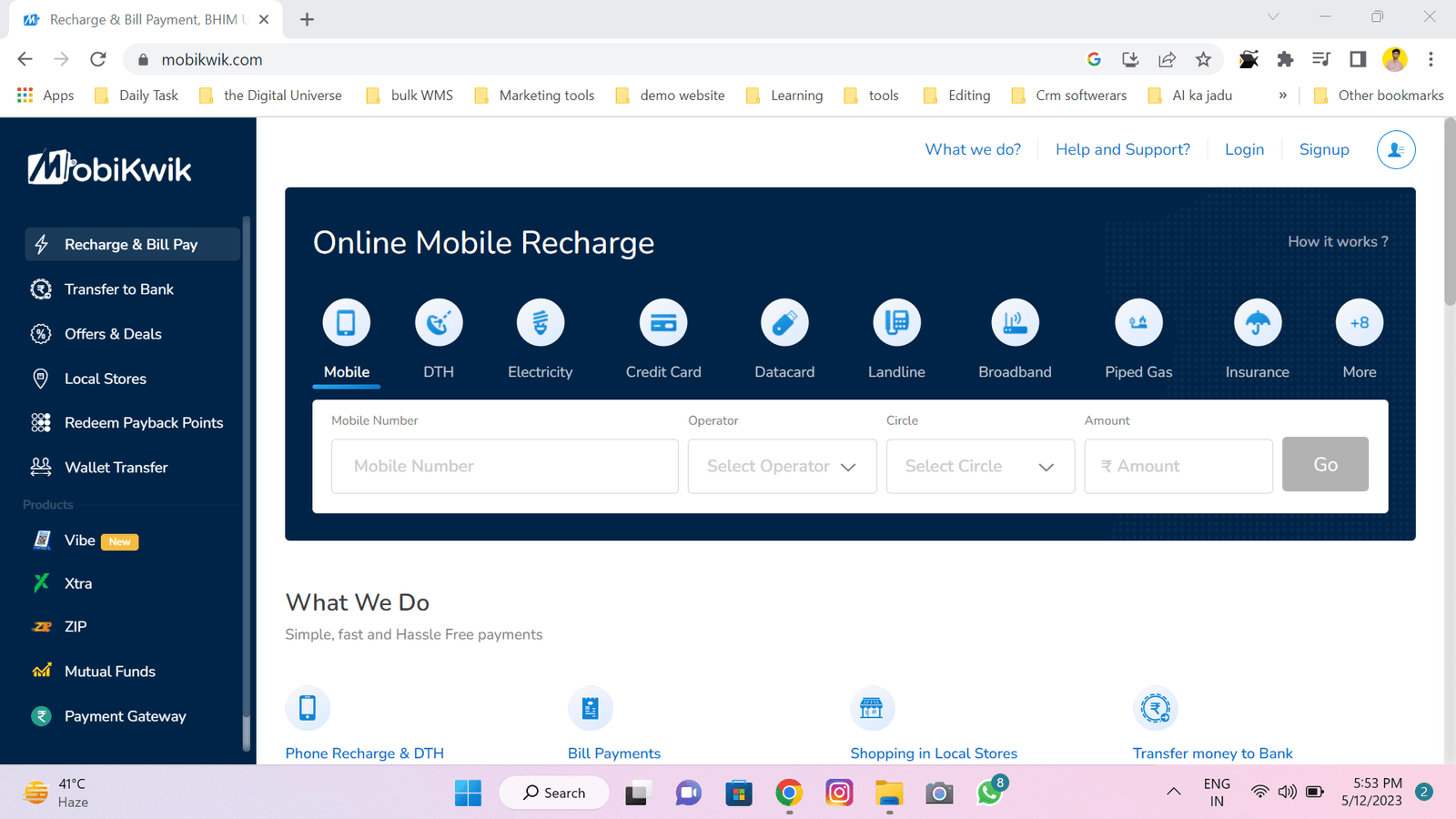Open the How it works? link
The height and width of the screenshot is (819, 1456).
(x=1338, y=242)
